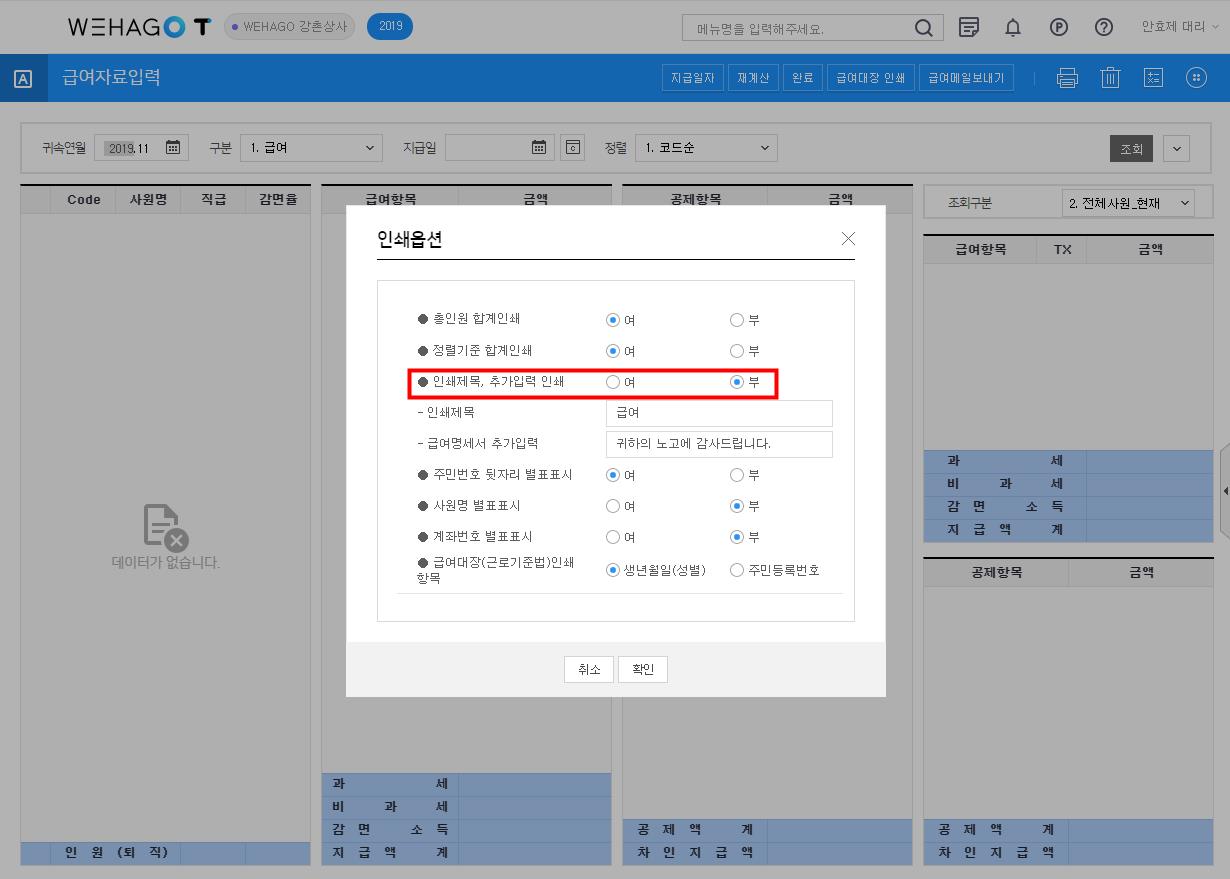Screen dimensions: 1230x879
Task: Close the 인쇄옵션 dialog with X
Action: click(848, 239)
